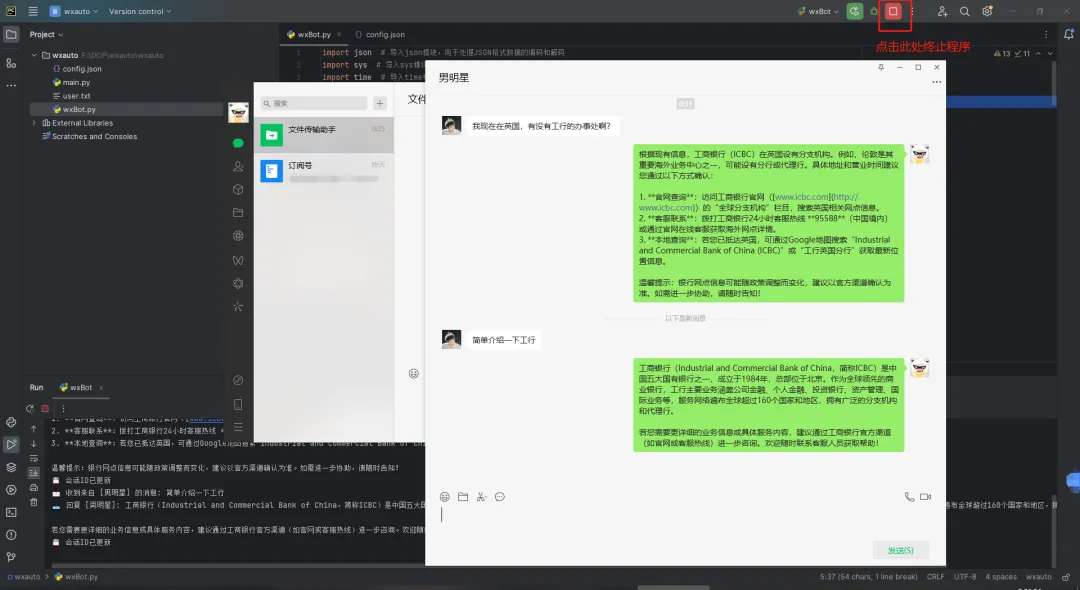Stop wxBot from the Run panel toolbar
This screenshot has width=1080, height=590.
45,408
